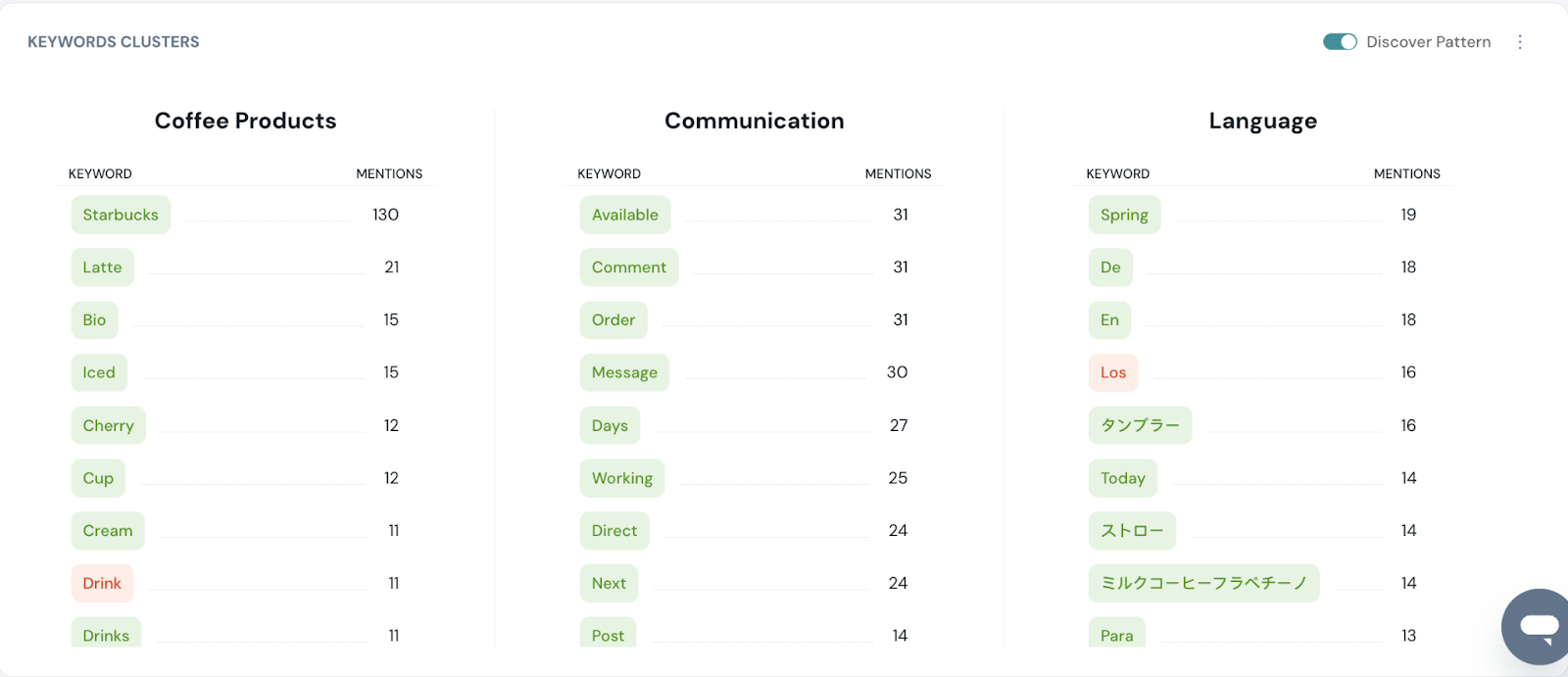Image resolution: width=1568 pixels, height=677 pixels.
Task: Click the Cherry keyword chip
Action: [108, 425]
